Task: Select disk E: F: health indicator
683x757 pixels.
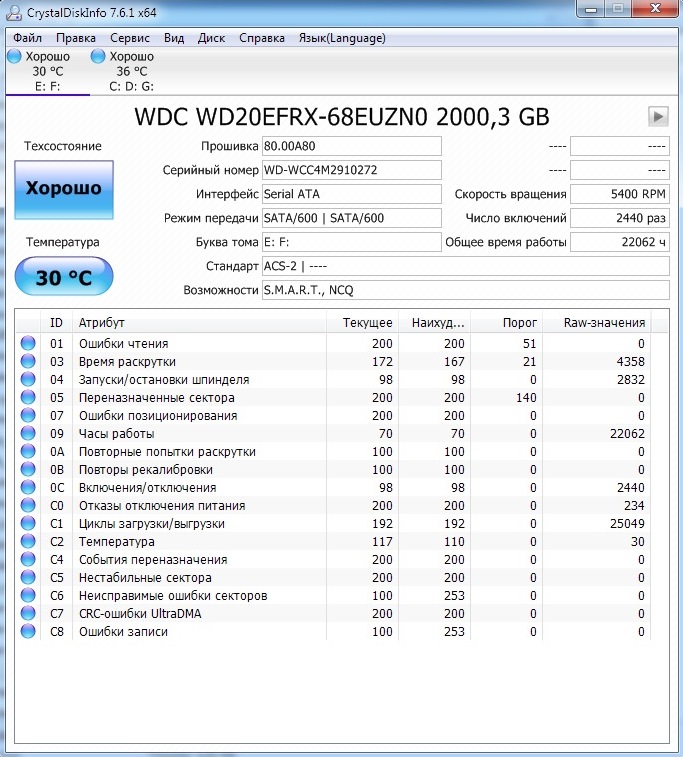Action: click(x=14, y=56)
